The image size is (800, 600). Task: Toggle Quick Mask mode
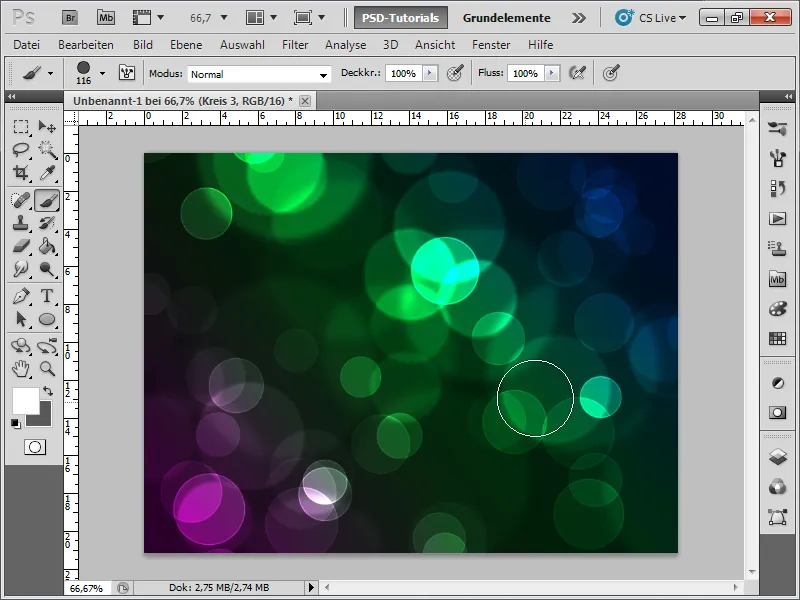[34, 446]
